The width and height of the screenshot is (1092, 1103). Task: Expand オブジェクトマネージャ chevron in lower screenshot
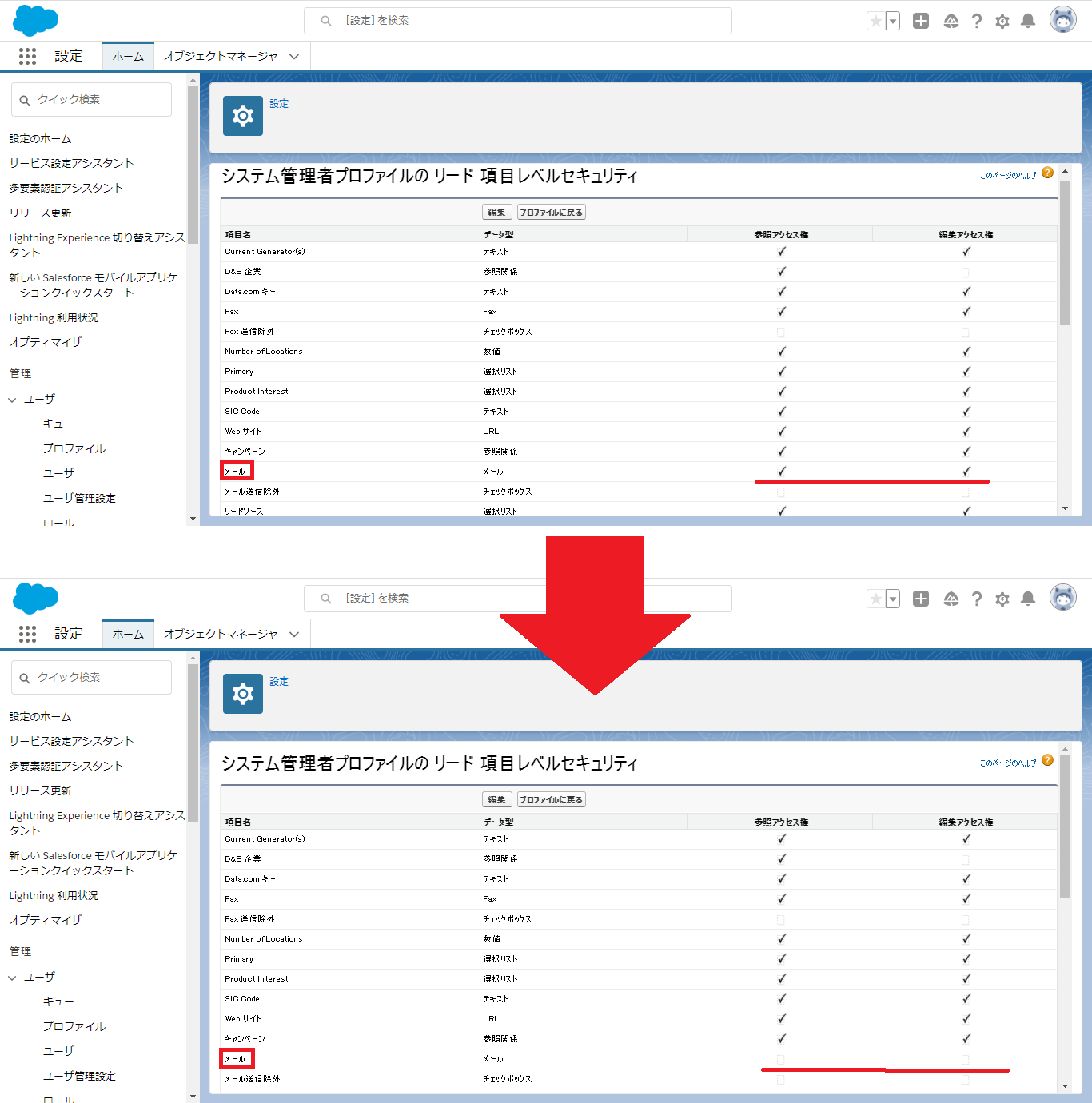click(x=294, y=635)
